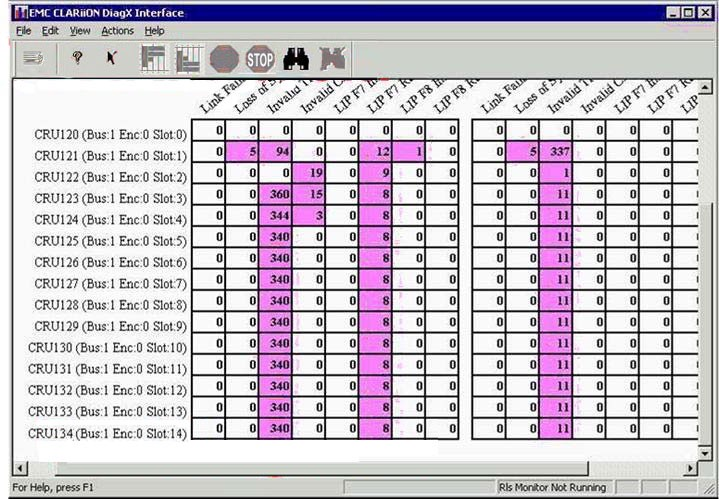The width and height of the screenshot is (719, 499).
Task: Select row label CRU125 (Bus:1 Enc:0 Slot:5)
Action: tap(111, 241)
